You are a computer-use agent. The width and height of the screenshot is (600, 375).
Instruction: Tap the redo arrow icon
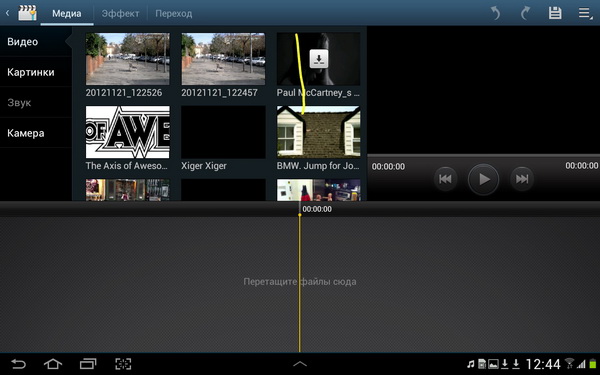[525, 13]
